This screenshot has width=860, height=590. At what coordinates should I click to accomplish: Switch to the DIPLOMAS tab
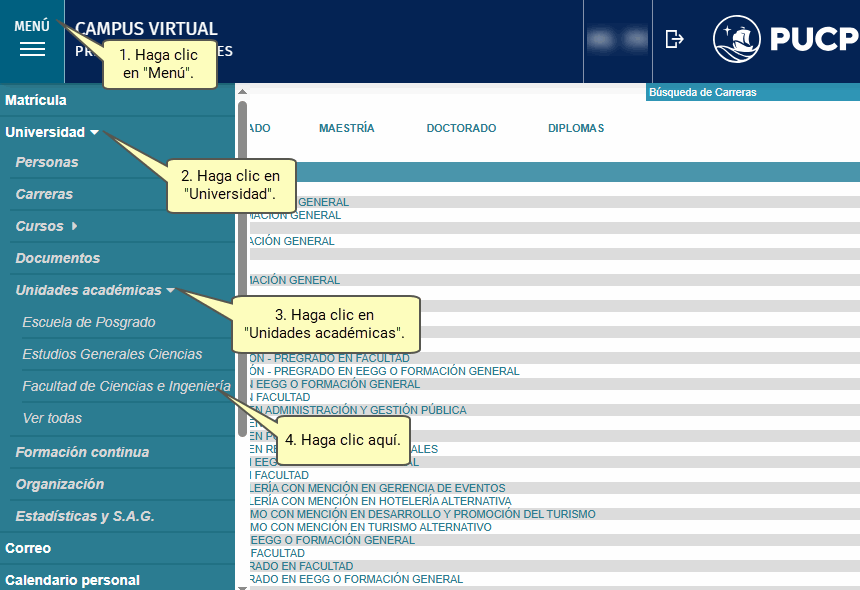576,128
